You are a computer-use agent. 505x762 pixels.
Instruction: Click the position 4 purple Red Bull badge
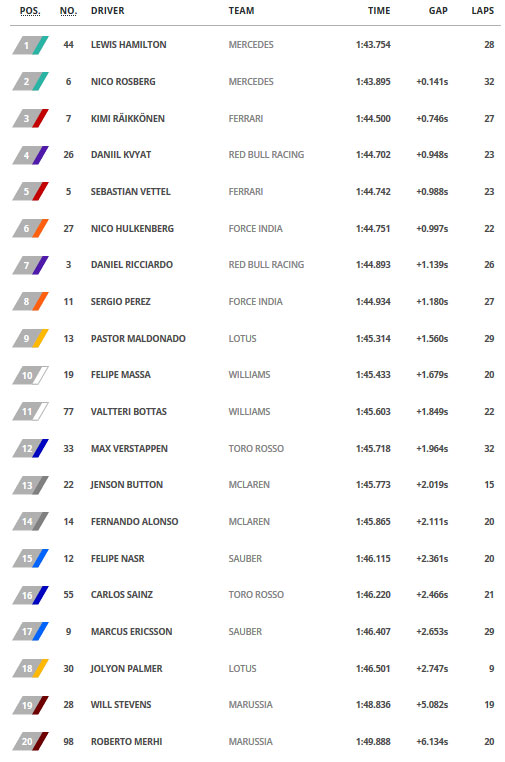pyautogui.click(x=30, y=155)
